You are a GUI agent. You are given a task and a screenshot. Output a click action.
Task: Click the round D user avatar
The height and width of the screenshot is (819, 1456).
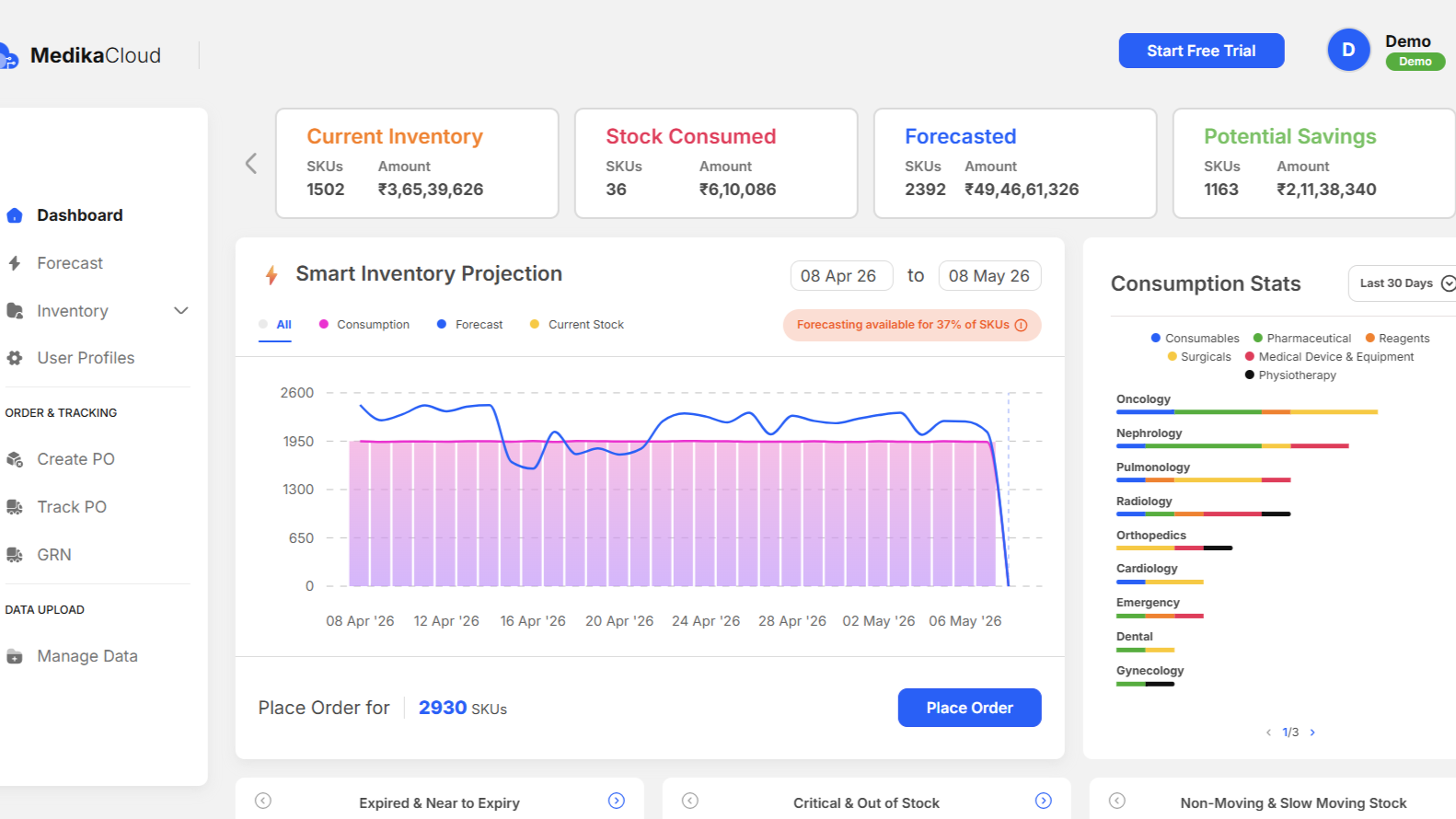[x=1348, y=50]
